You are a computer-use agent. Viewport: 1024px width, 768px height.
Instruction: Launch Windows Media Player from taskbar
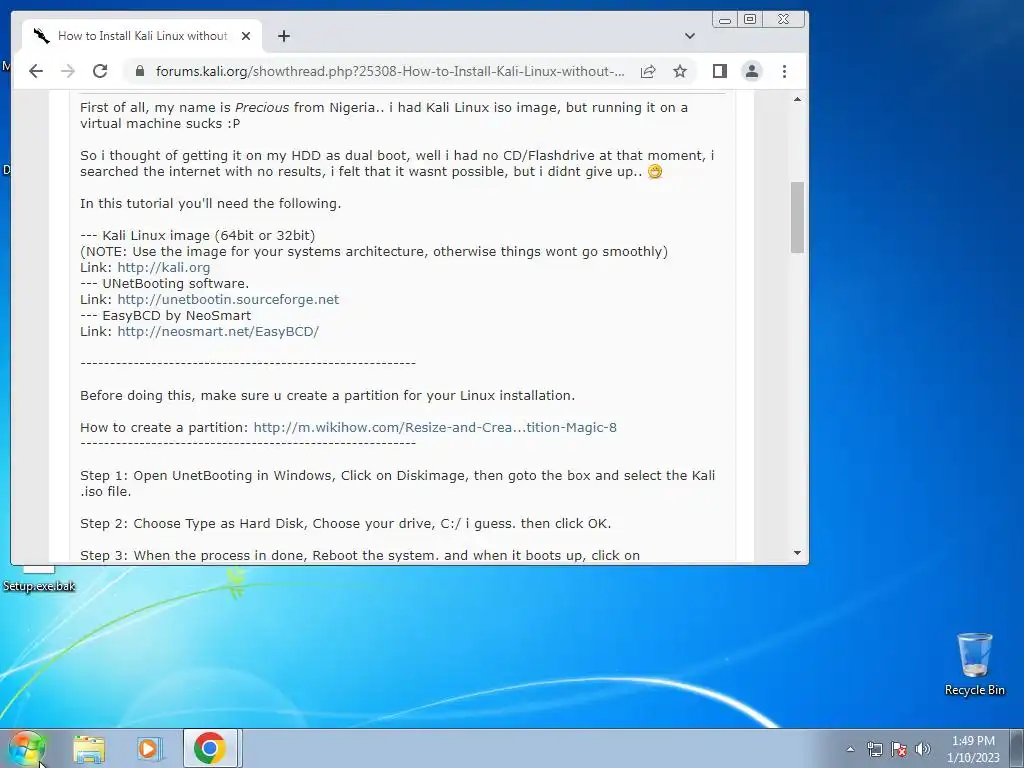point(150,748)
